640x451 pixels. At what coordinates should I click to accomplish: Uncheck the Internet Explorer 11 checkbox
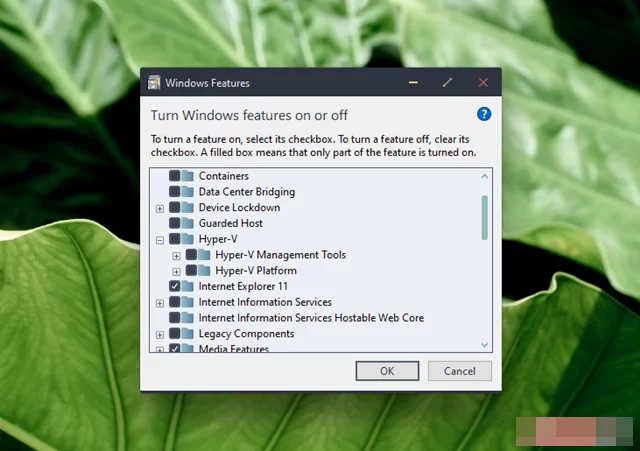coord(175,286)
